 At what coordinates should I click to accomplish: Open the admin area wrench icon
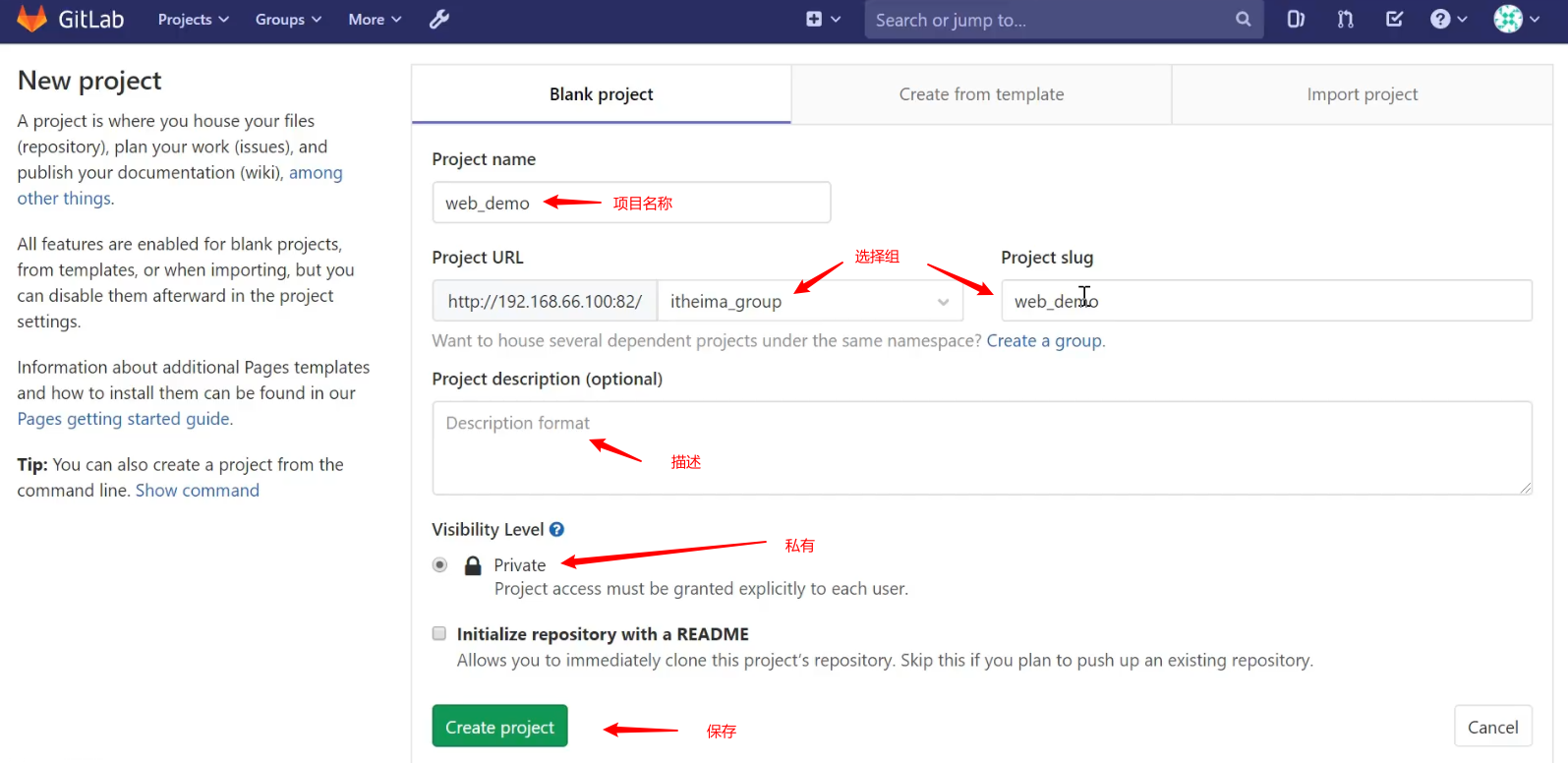pyautogui.click(x=438, y=20)
